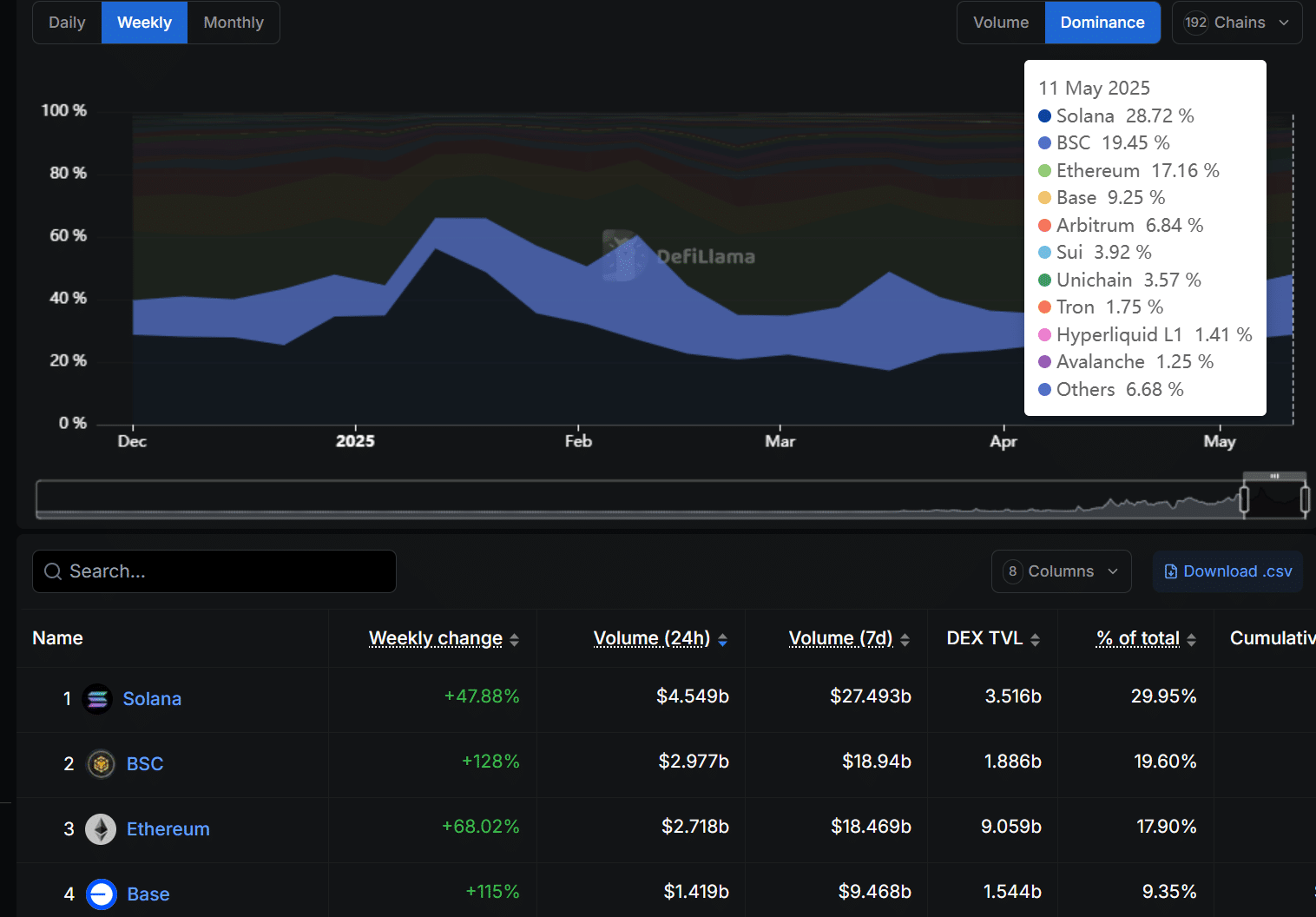Screen dimensions: 1316x917
Task: Click Base's +115% weekly change
Action: (492, 892)
